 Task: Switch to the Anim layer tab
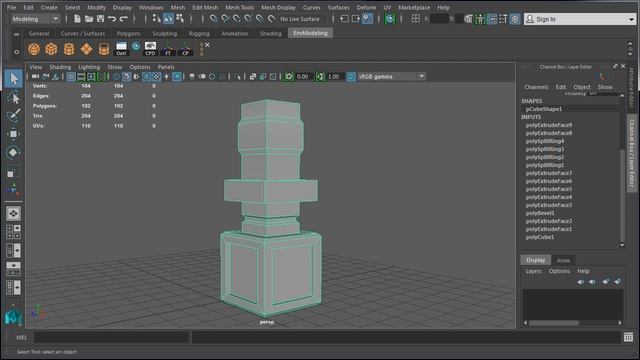coord(563,260)
